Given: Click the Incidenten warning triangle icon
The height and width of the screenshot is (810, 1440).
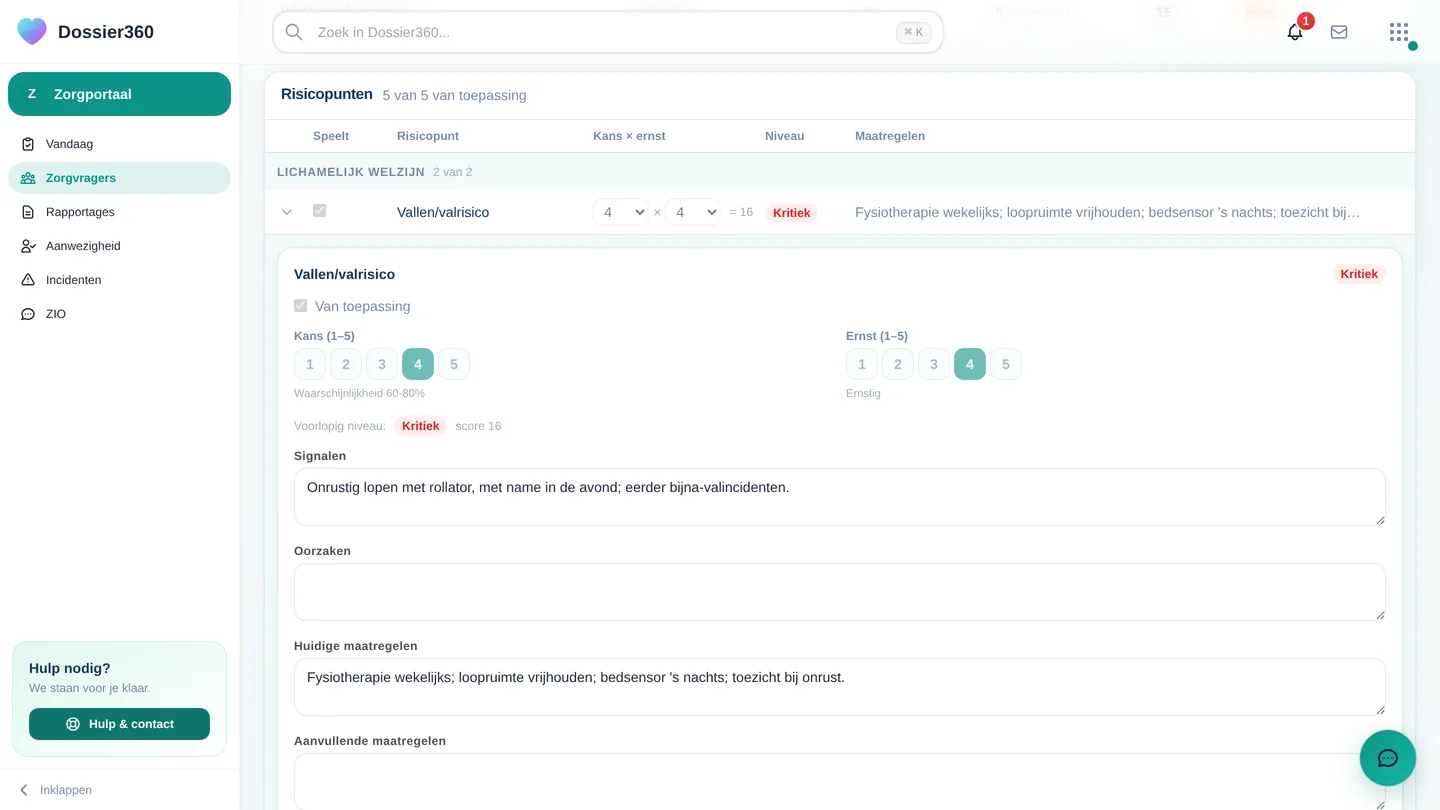Looking at the screenshot, I should pos(28,280).
